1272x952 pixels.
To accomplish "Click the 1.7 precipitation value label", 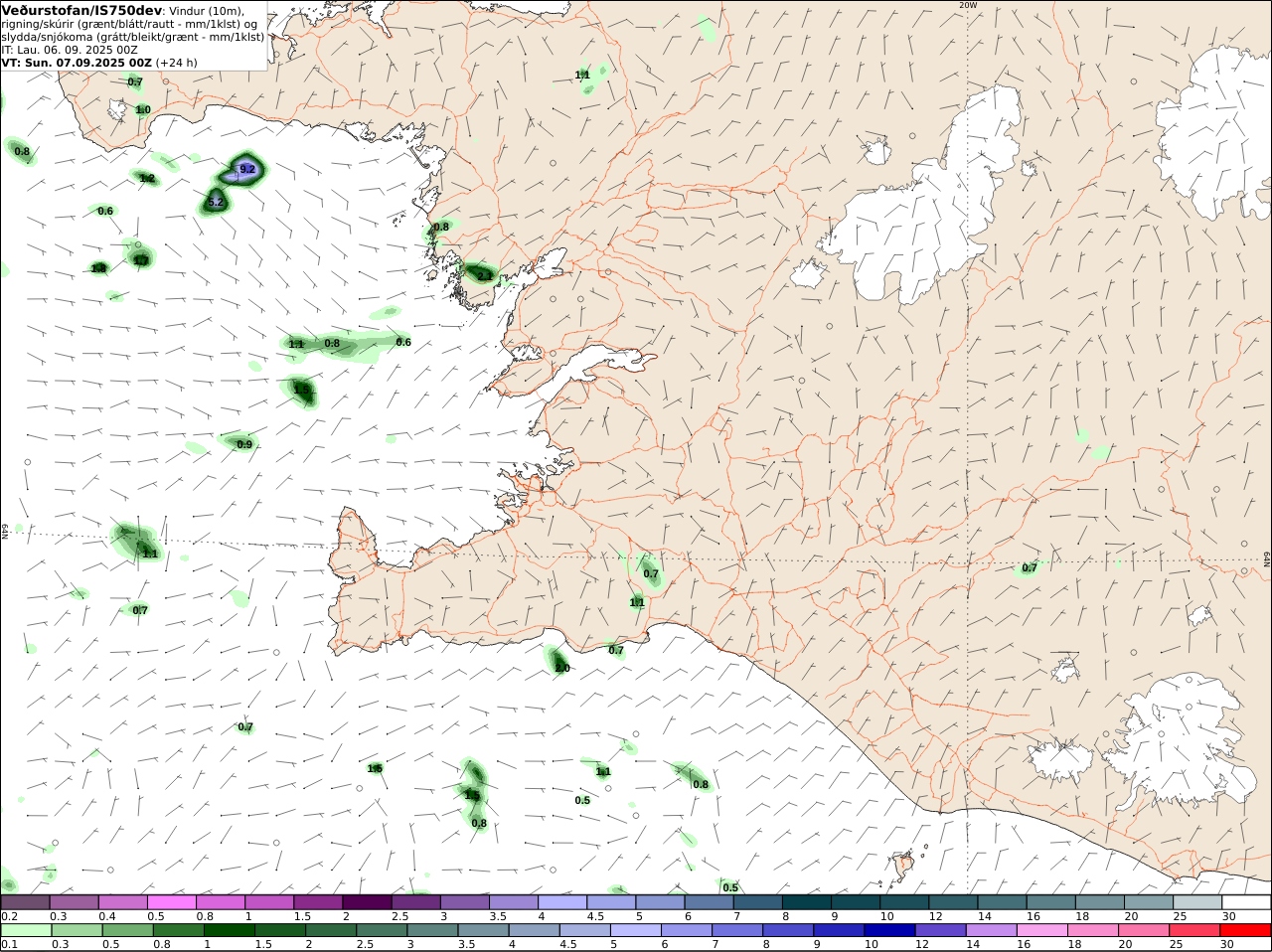I will pyautogui.click(x=141, y=260).
